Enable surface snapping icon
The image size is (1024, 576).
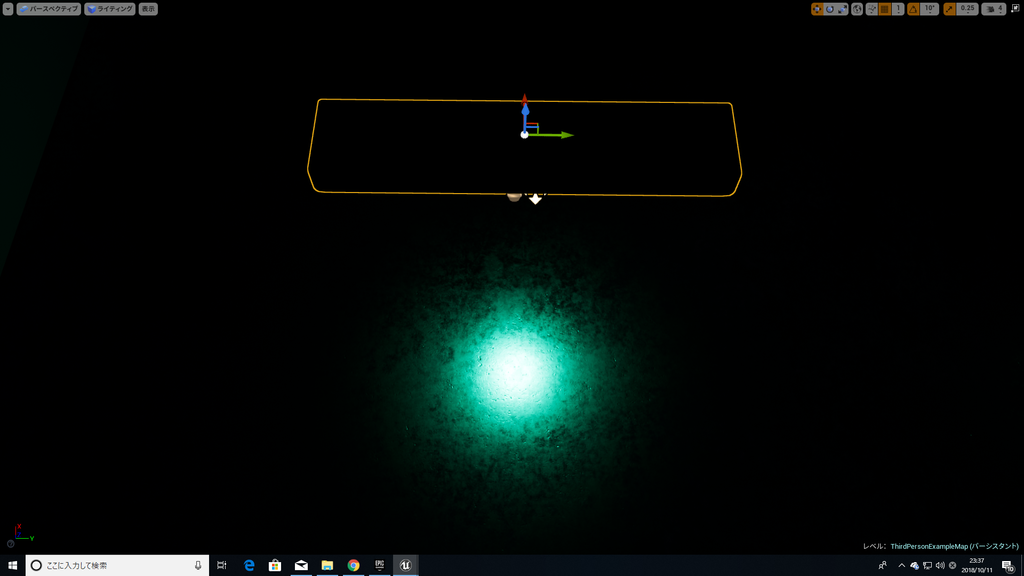point(871,8)
